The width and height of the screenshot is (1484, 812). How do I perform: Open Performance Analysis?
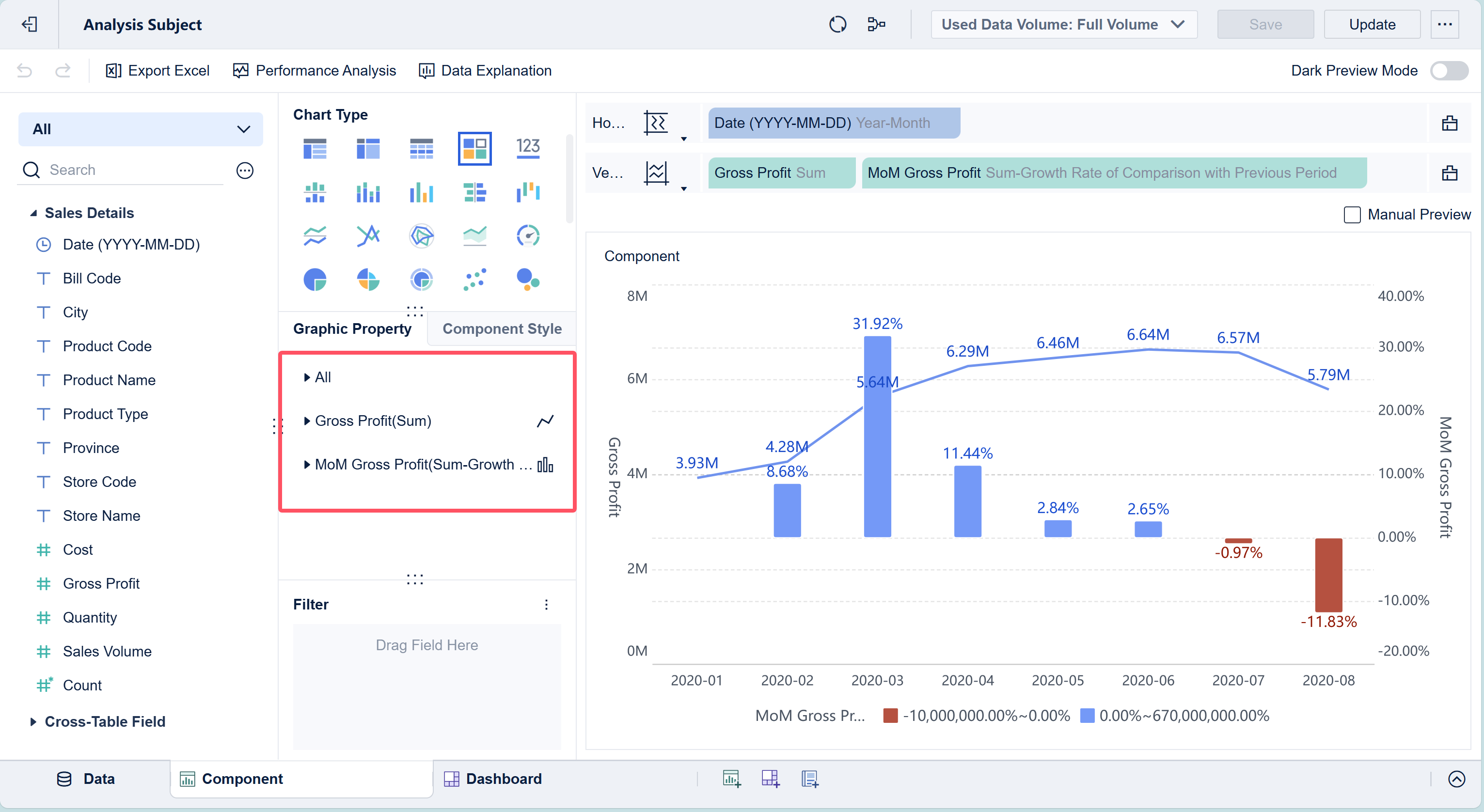click(x=314, y=71)
